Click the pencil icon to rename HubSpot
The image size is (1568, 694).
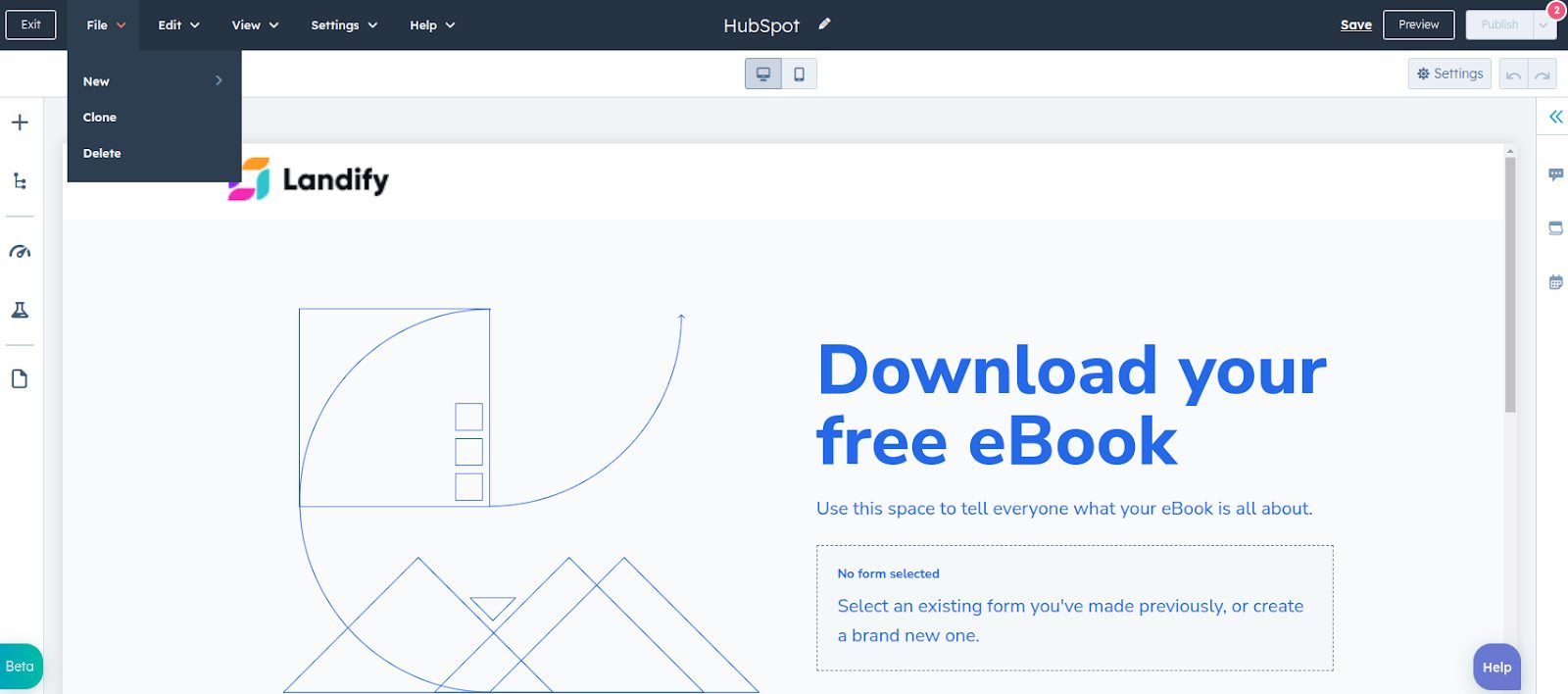pos(824,25)
